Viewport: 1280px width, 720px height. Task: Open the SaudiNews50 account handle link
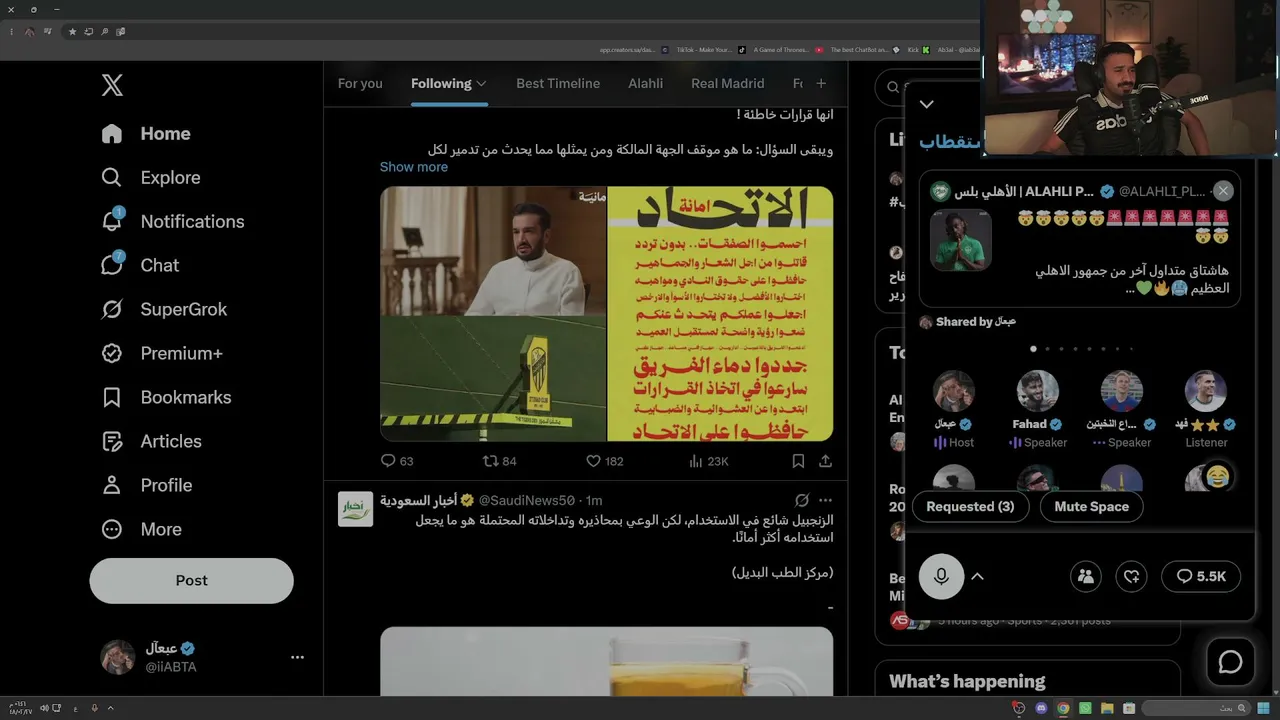[x=526, y=500]
